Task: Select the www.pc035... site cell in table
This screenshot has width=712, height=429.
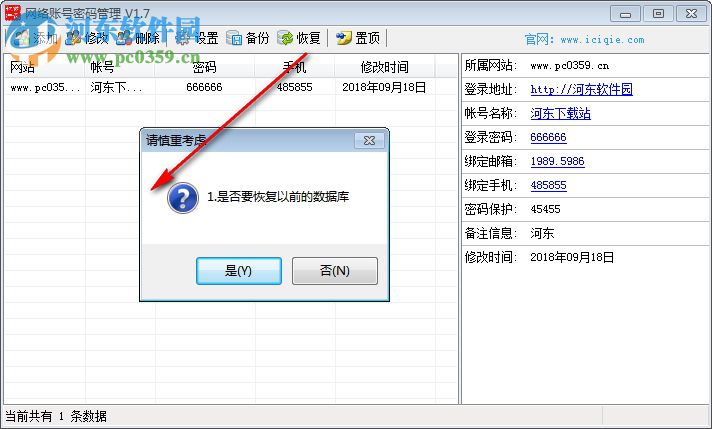Action: click(x=45, y=87)
